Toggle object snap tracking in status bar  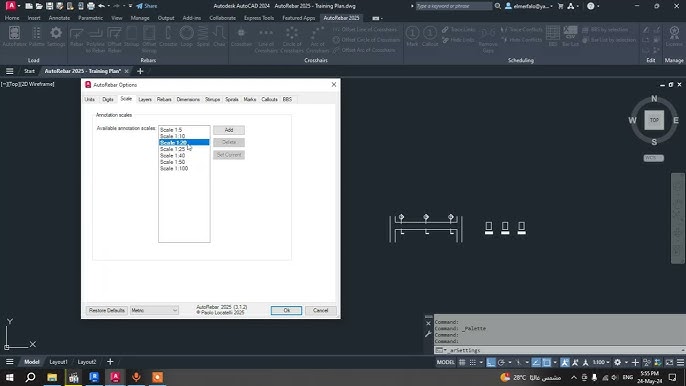tap(536, 362)
